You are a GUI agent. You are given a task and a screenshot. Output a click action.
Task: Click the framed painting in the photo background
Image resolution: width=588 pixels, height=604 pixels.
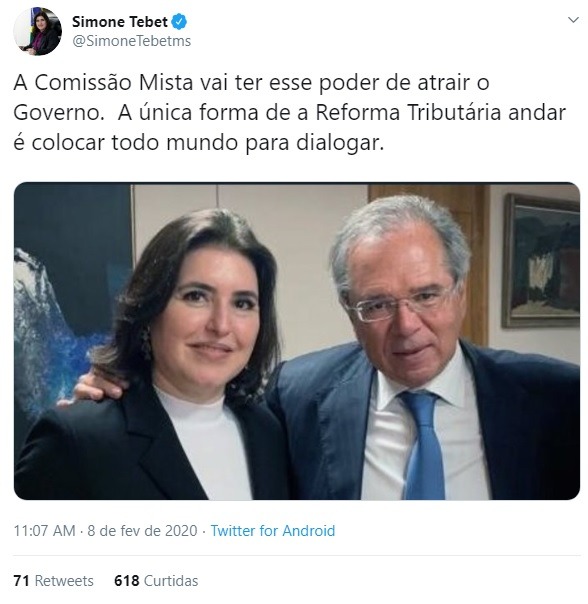[x=541, y=261]
